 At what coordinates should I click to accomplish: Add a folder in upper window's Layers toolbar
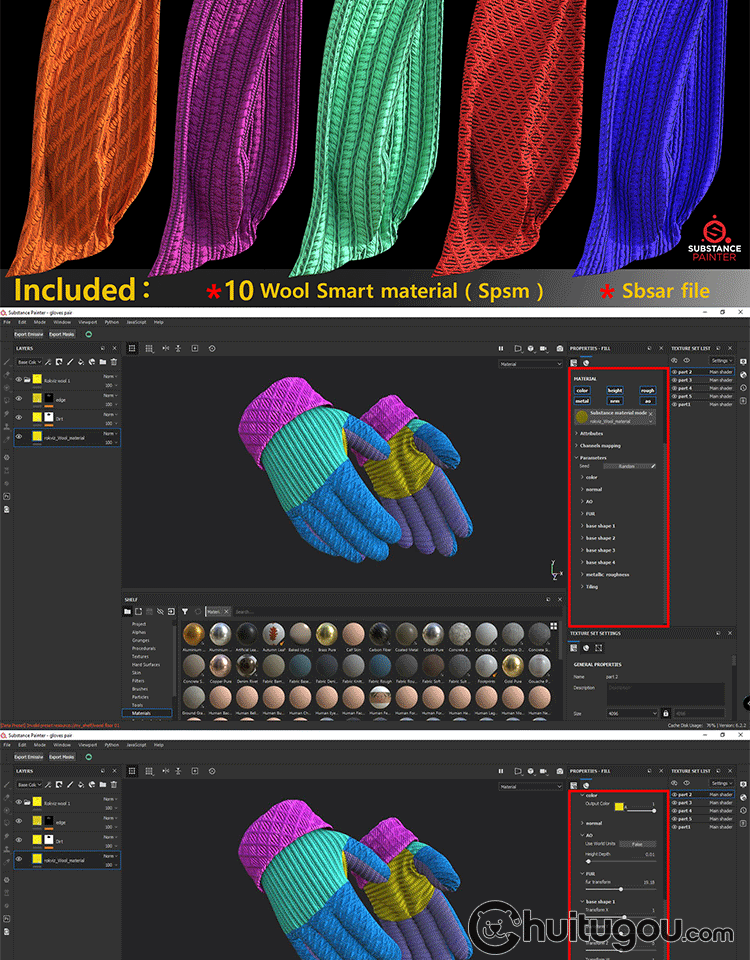[103, 362]
